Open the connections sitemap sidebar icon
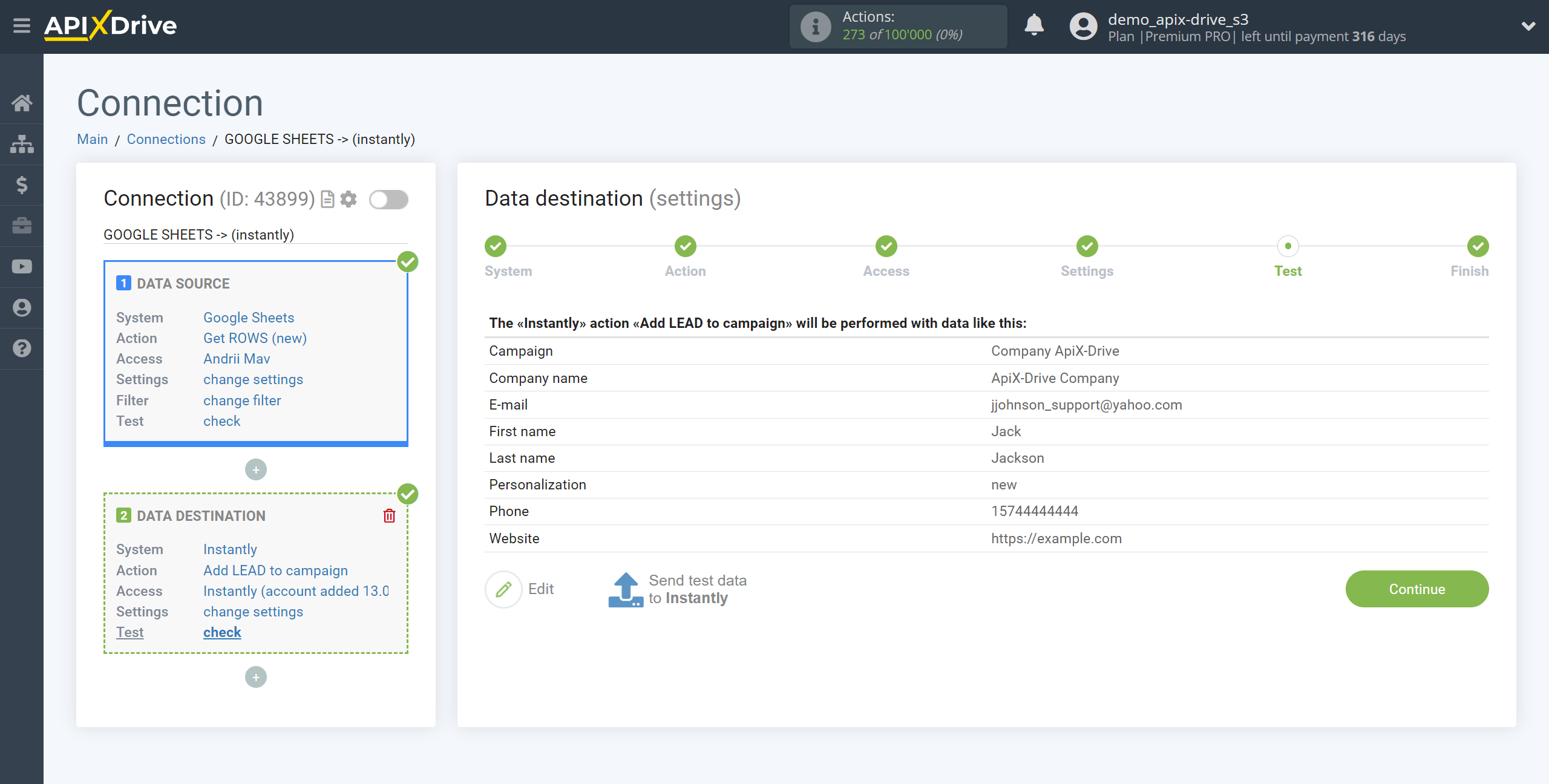The width and height of the screenshot is (1549, 784). [22, 144]
